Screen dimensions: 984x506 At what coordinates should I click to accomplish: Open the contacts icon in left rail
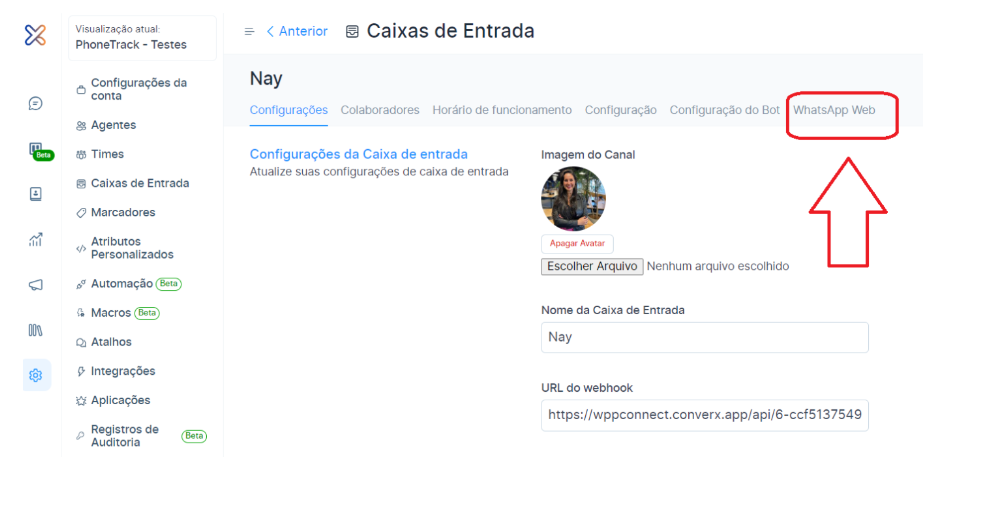(x=36, y=194)
